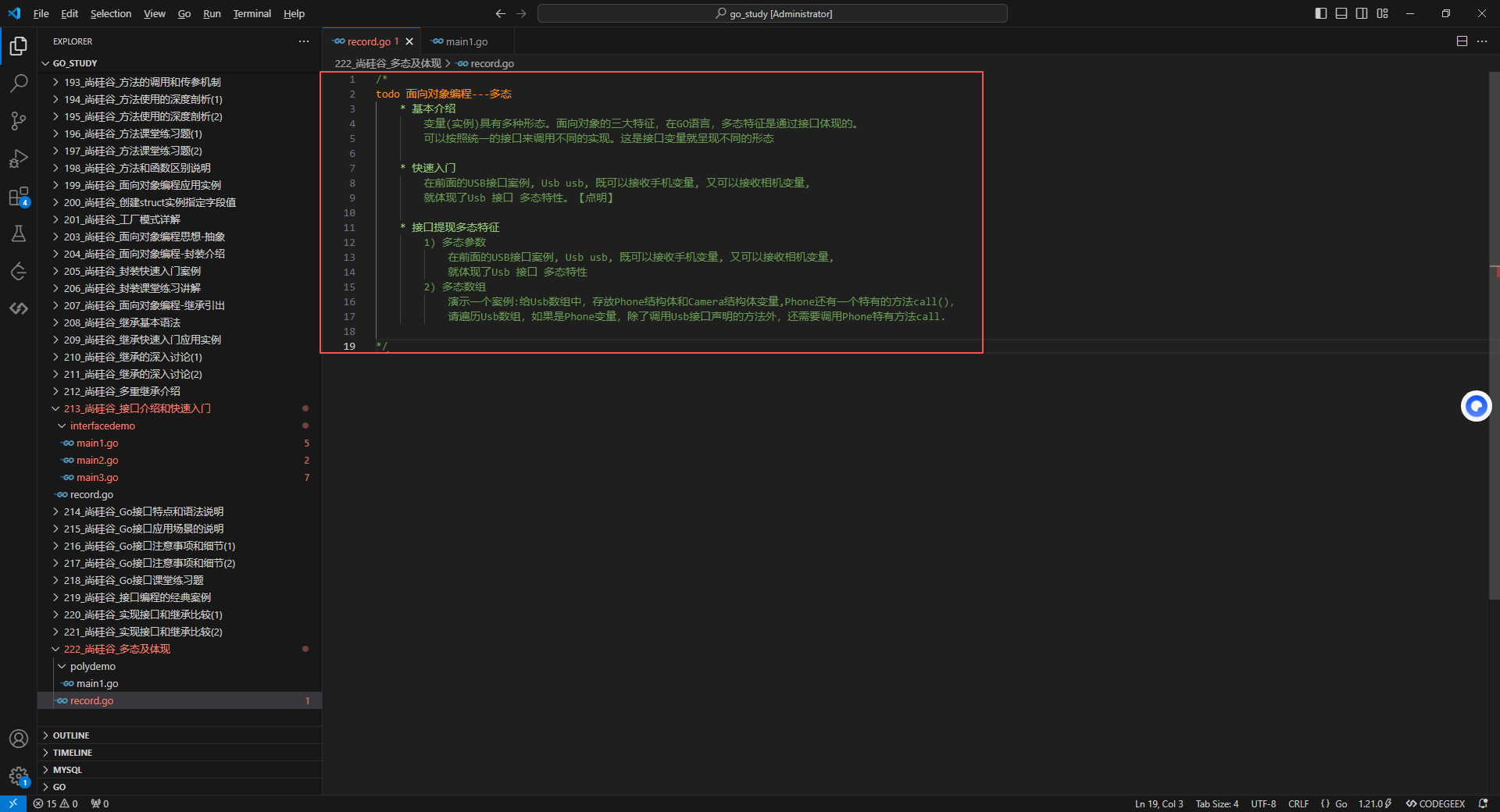
Task: Click the CodeGeeX activity bar icon
Action: [19, 308]
